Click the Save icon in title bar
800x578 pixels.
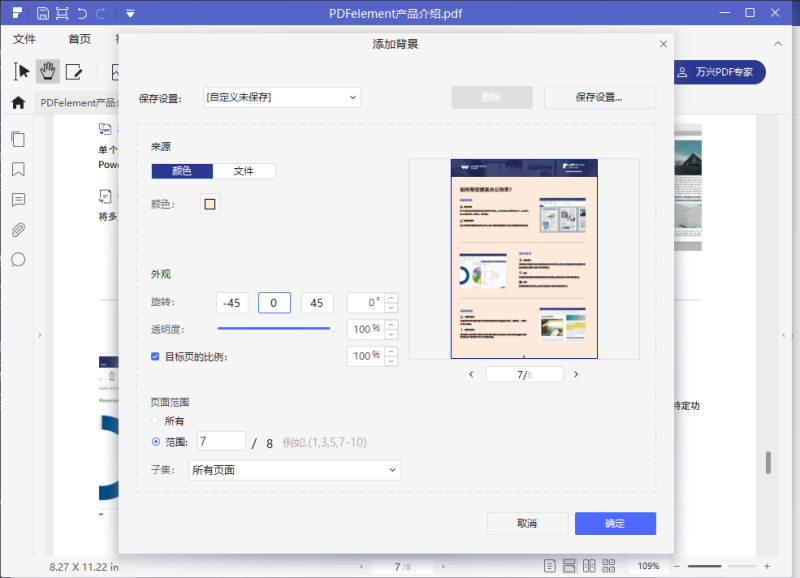(42, 13)
